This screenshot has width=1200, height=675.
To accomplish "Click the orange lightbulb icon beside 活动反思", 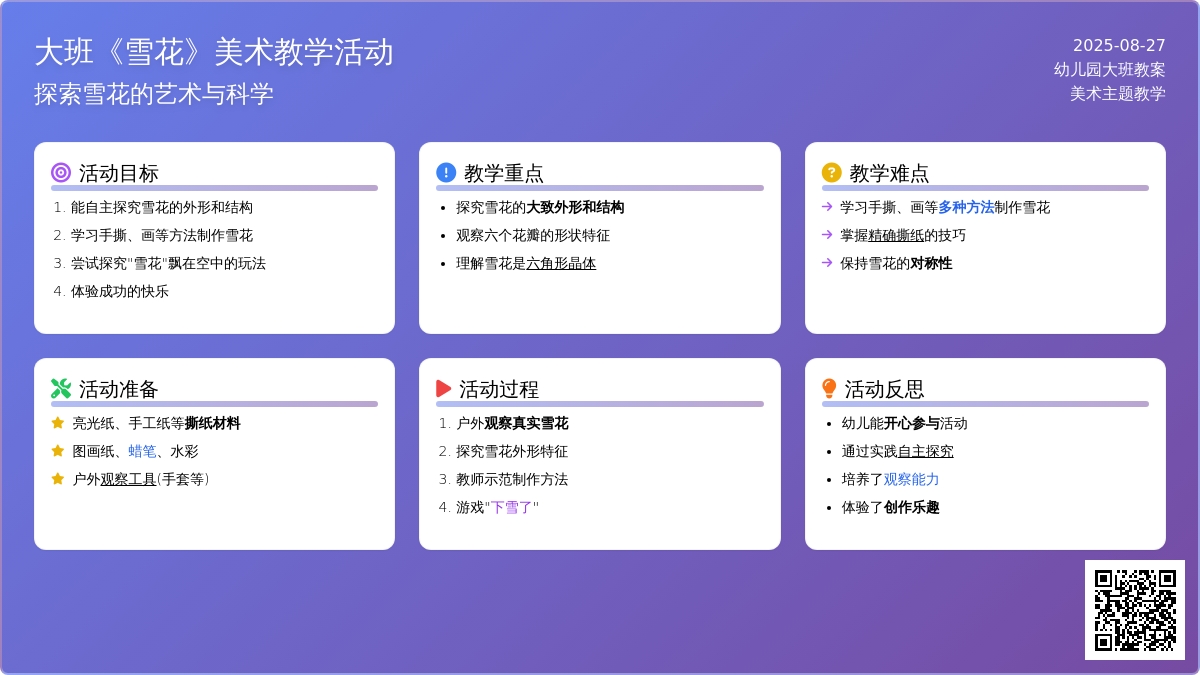I will click(x=829, y=388).
